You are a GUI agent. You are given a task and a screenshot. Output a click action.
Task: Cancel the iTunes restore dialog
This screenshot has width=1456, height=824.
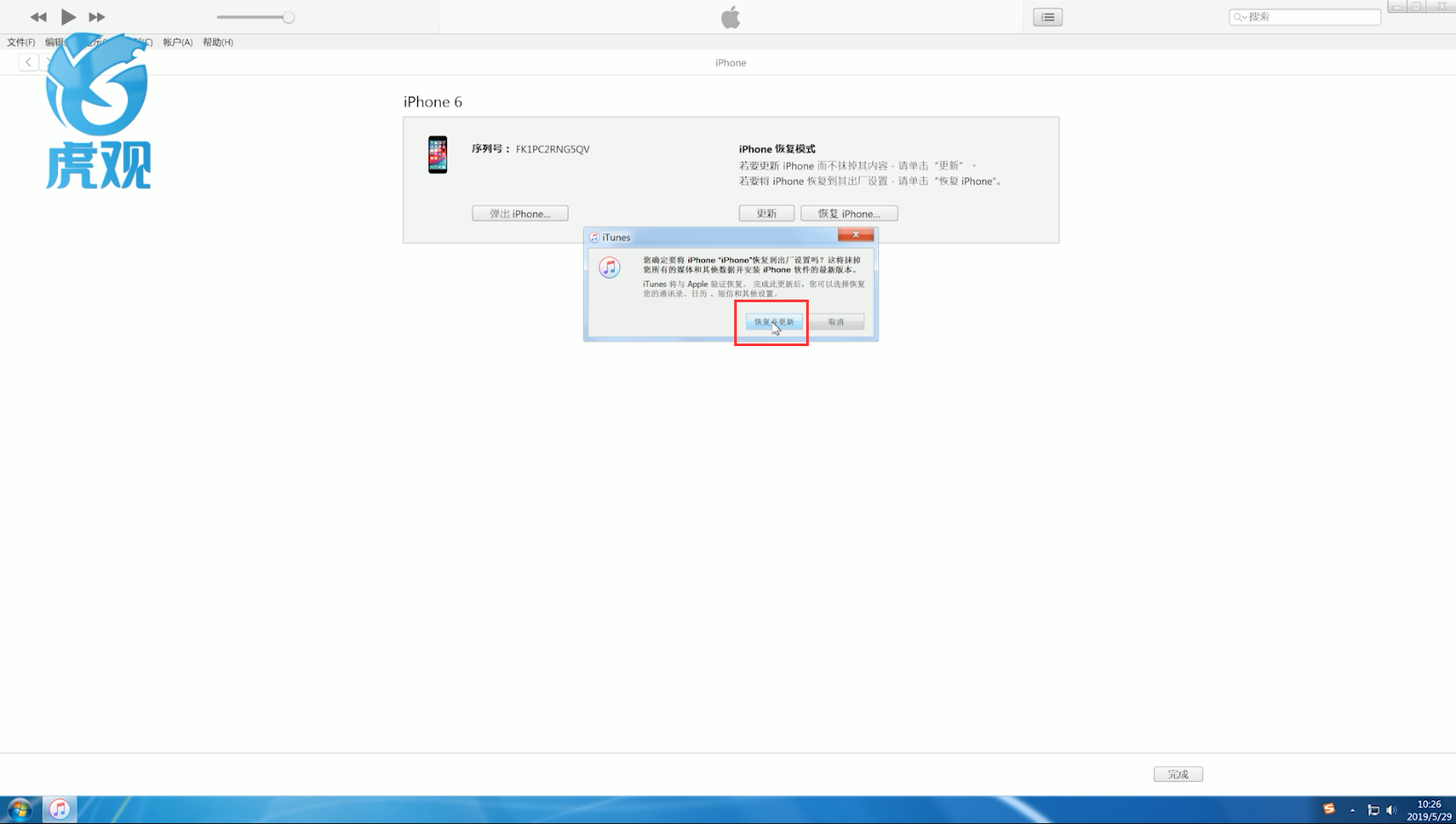[x=836, y=322]
